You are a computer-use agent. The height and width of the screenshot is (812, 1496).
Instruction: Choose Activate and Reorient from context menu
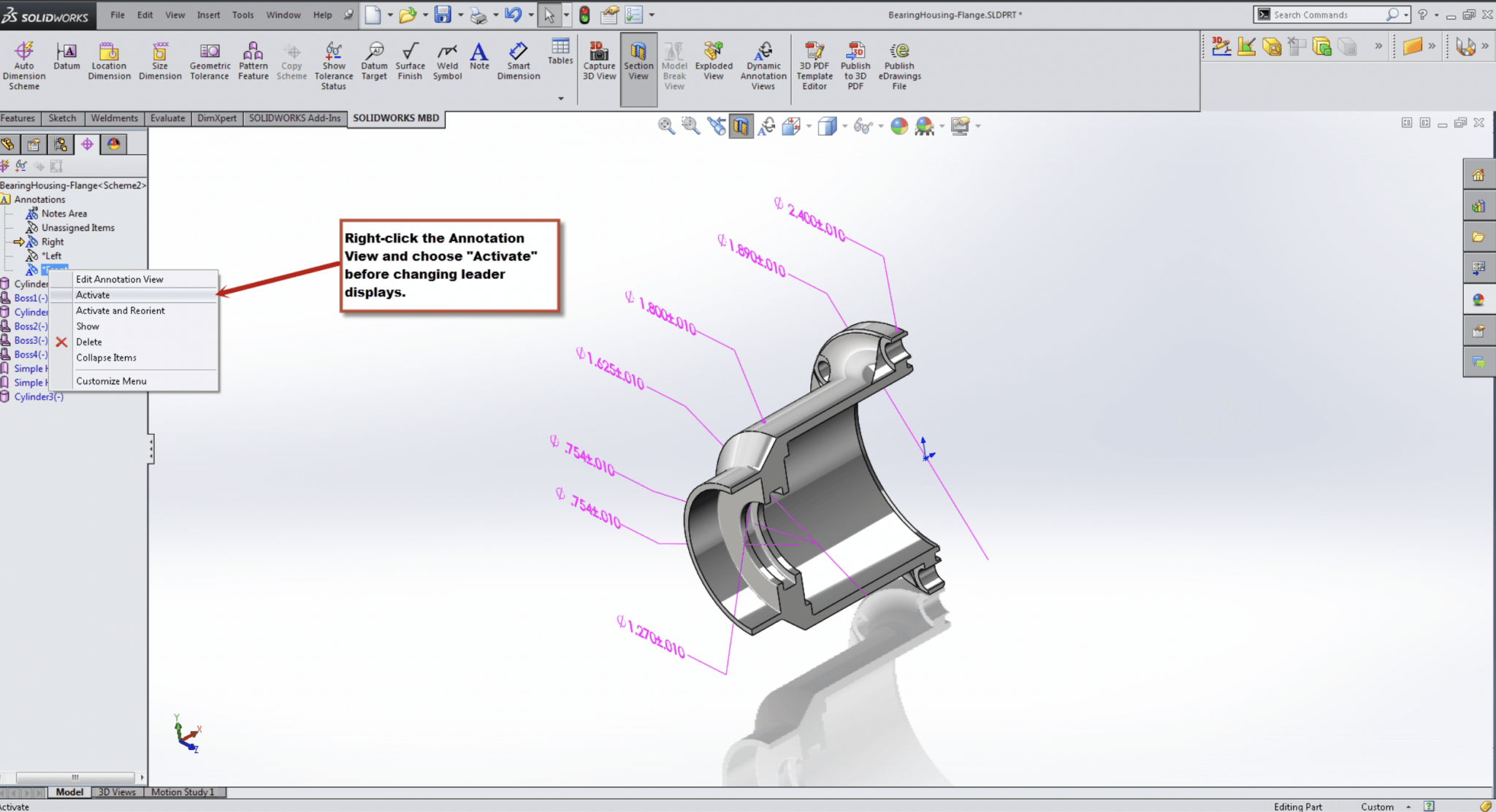point(121,310)
